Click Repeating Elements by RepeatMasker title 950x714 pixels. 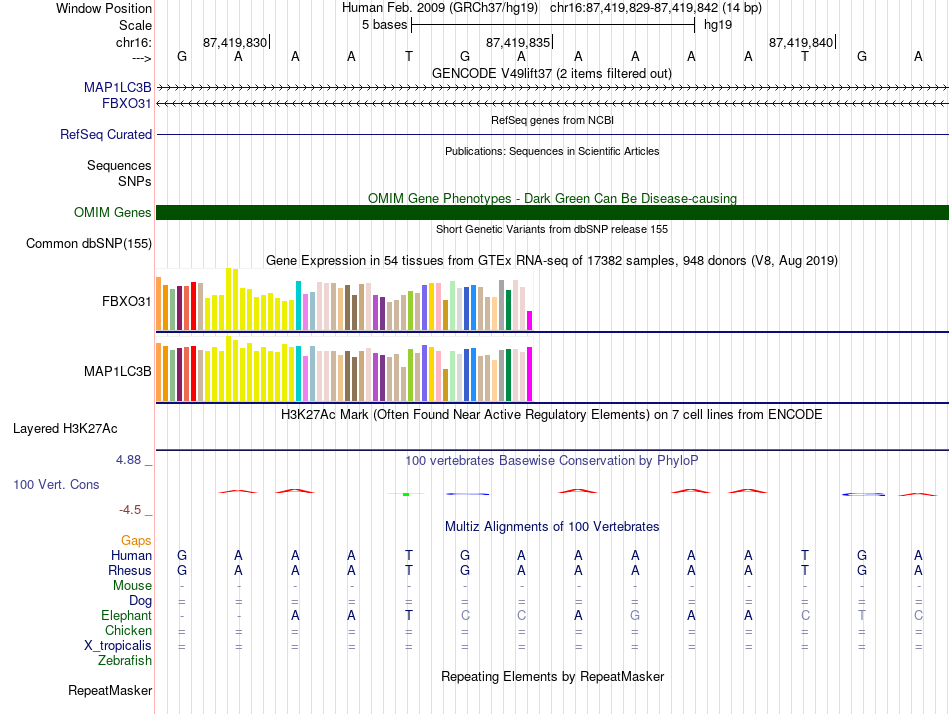[553, 676]
